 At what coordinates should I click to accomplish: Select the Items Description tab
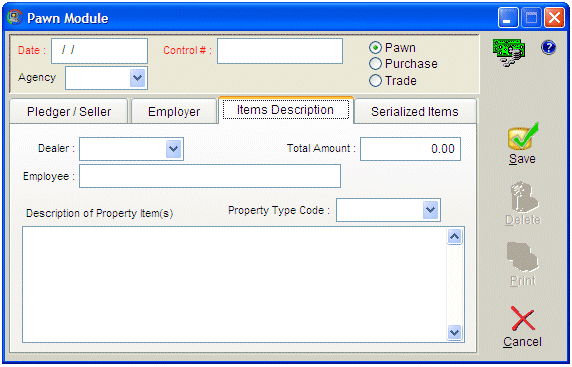286,110
